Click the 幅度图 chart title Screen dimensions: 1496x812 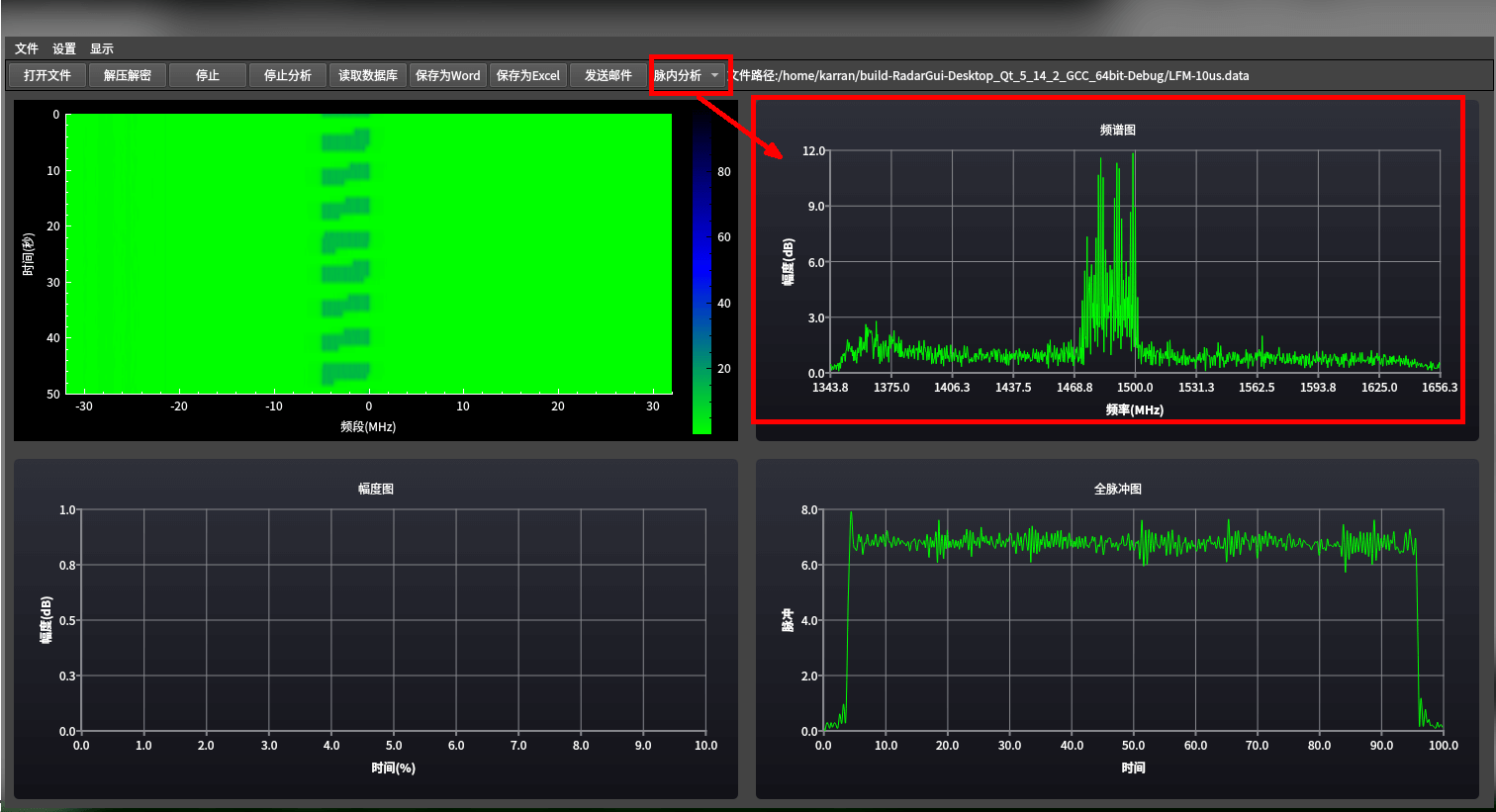coord(376,489)
